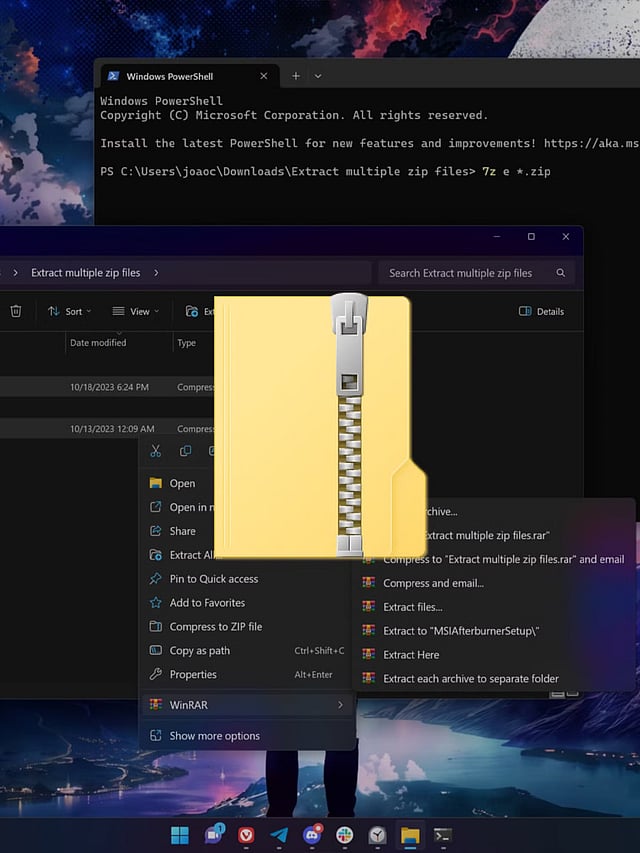Choose Compress to ZIP file menu entry
640x853 pixels.
[x=215, y=627]
